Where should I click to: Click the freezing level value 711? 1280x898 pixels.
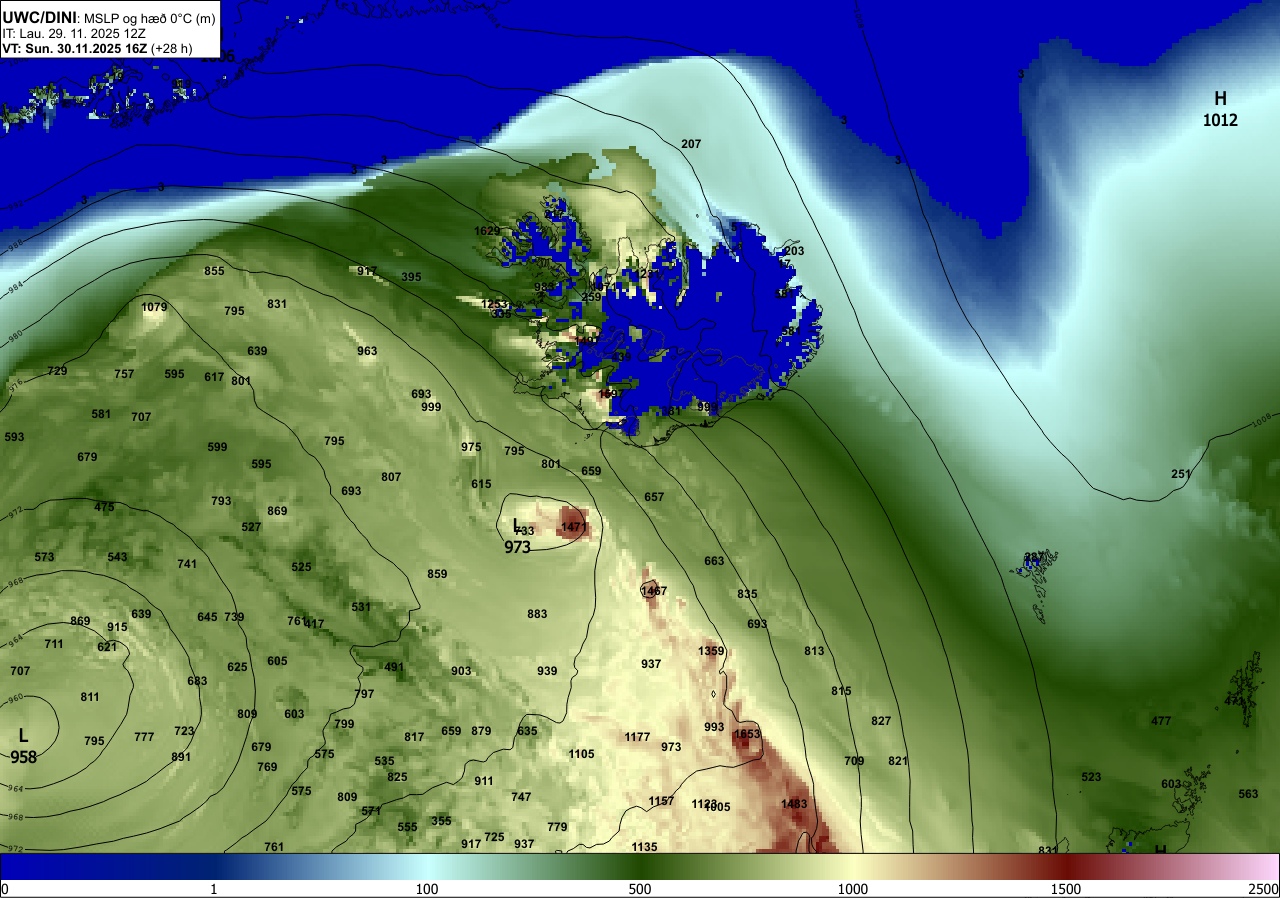pos(54,644)
